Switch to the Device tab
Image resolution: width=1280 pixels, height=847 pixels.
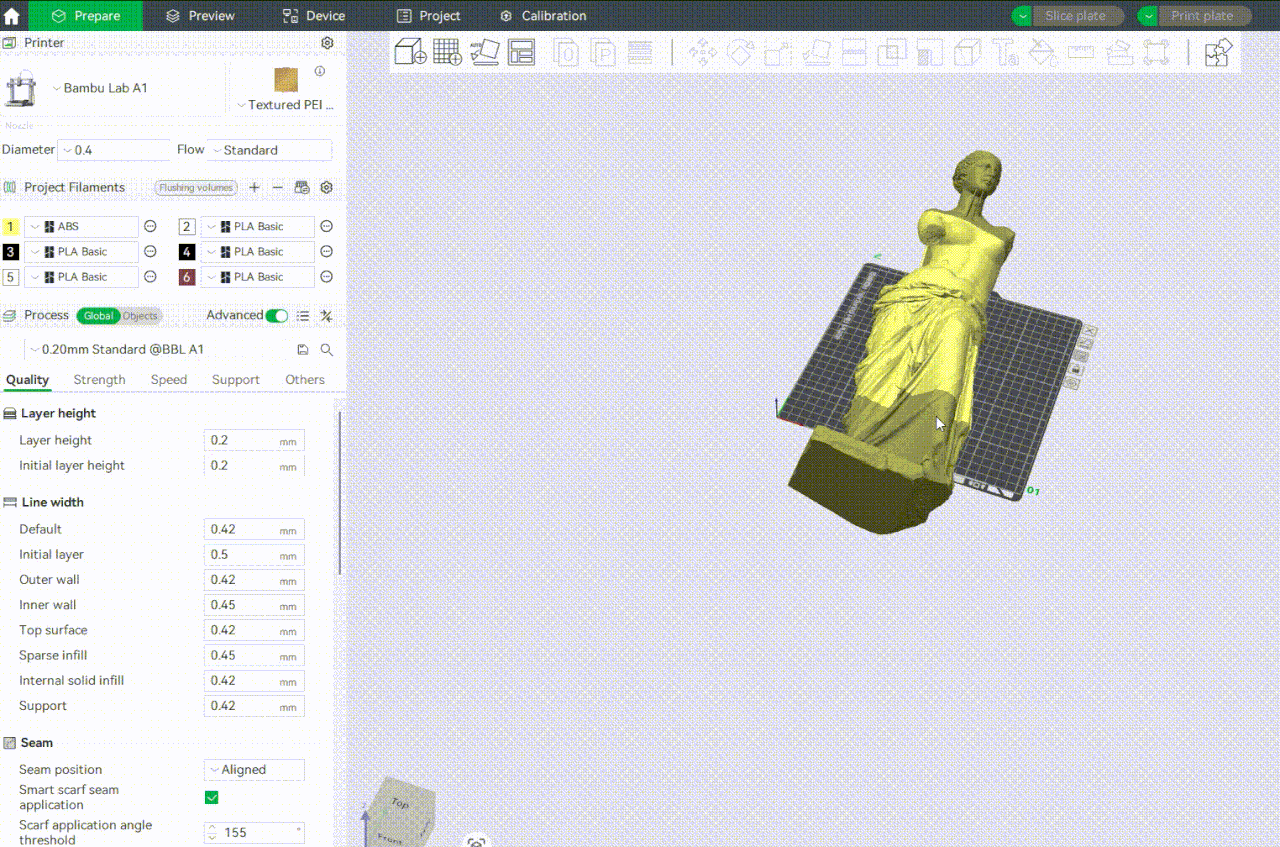coord(314,16)
